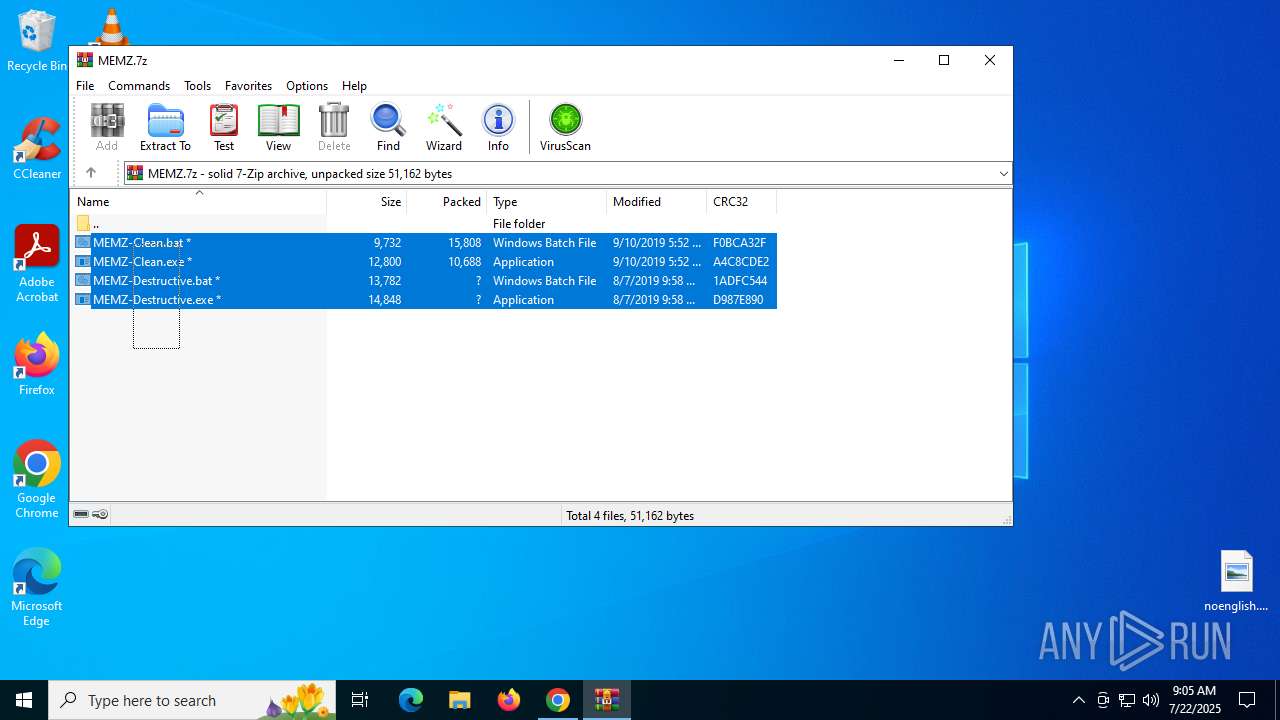Viewport: 1280px width, 720px height.
Task: Expand the archive path dropdown
Action: 1003,174
